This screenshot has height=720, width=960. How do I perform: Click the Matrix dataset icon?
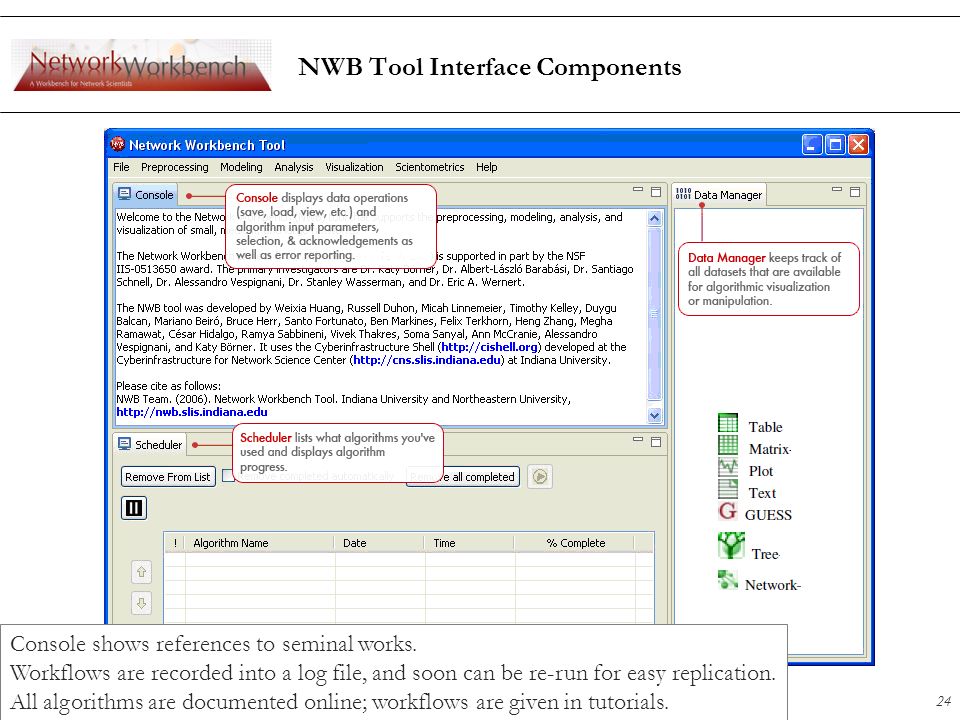point(728,444)
